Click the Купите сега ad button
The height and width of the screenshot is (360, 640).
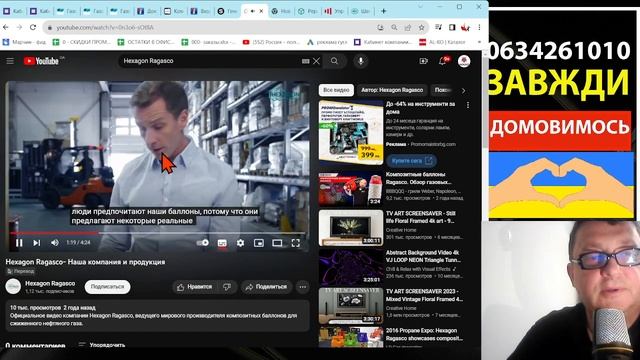[411, 161]
